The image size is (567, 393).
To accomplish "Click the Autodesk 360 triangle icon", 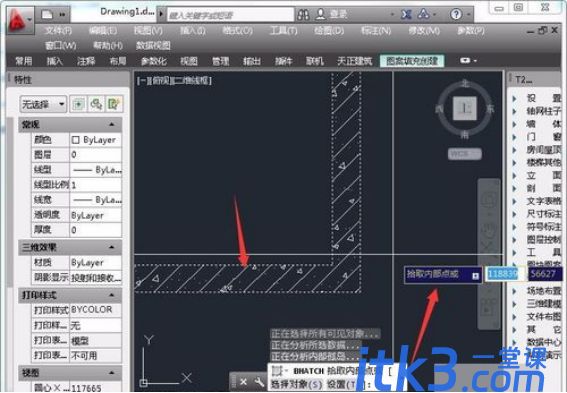I will pos(423,14).
